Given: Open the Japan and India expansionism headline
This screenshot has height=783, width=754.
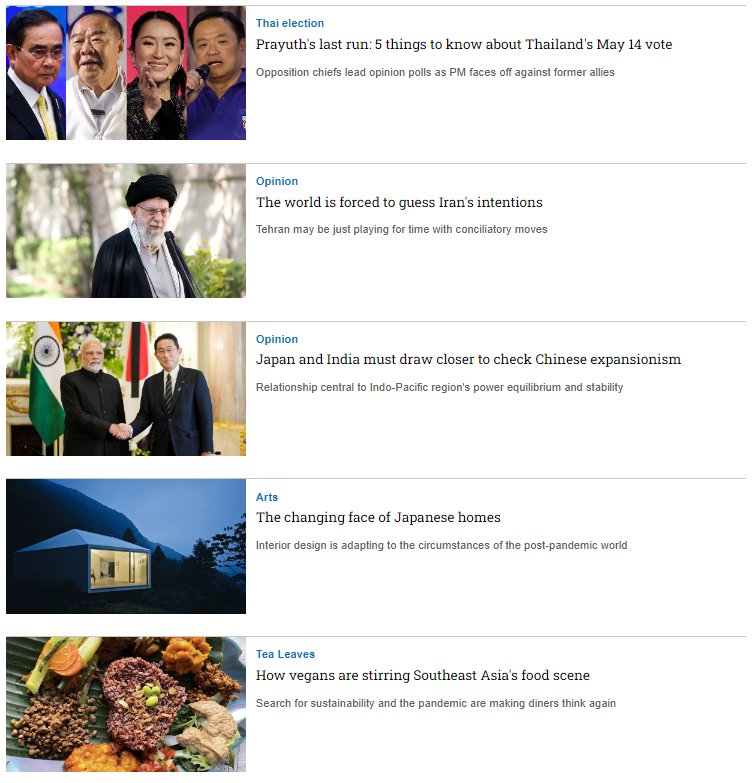Looking at the screenshot, I should point(468,360).
